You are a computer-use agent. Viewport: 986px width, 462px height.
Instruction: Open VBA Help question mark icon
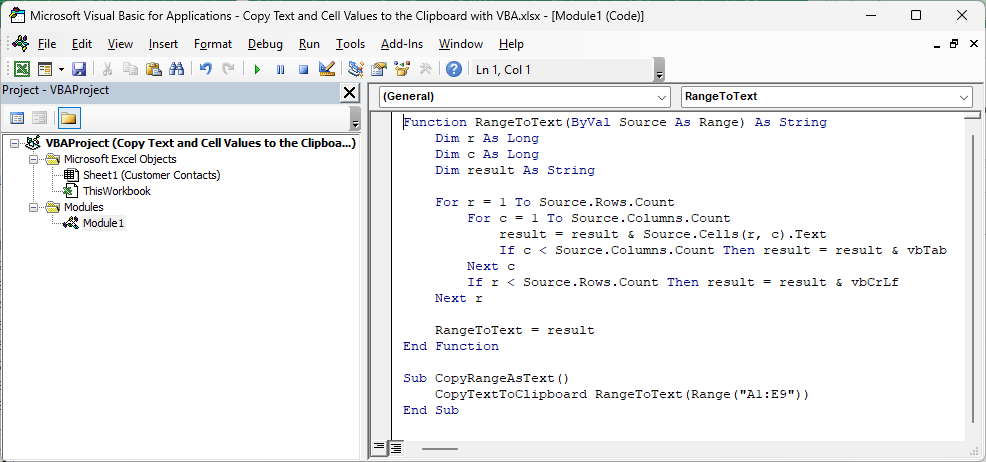pos(454,69)
